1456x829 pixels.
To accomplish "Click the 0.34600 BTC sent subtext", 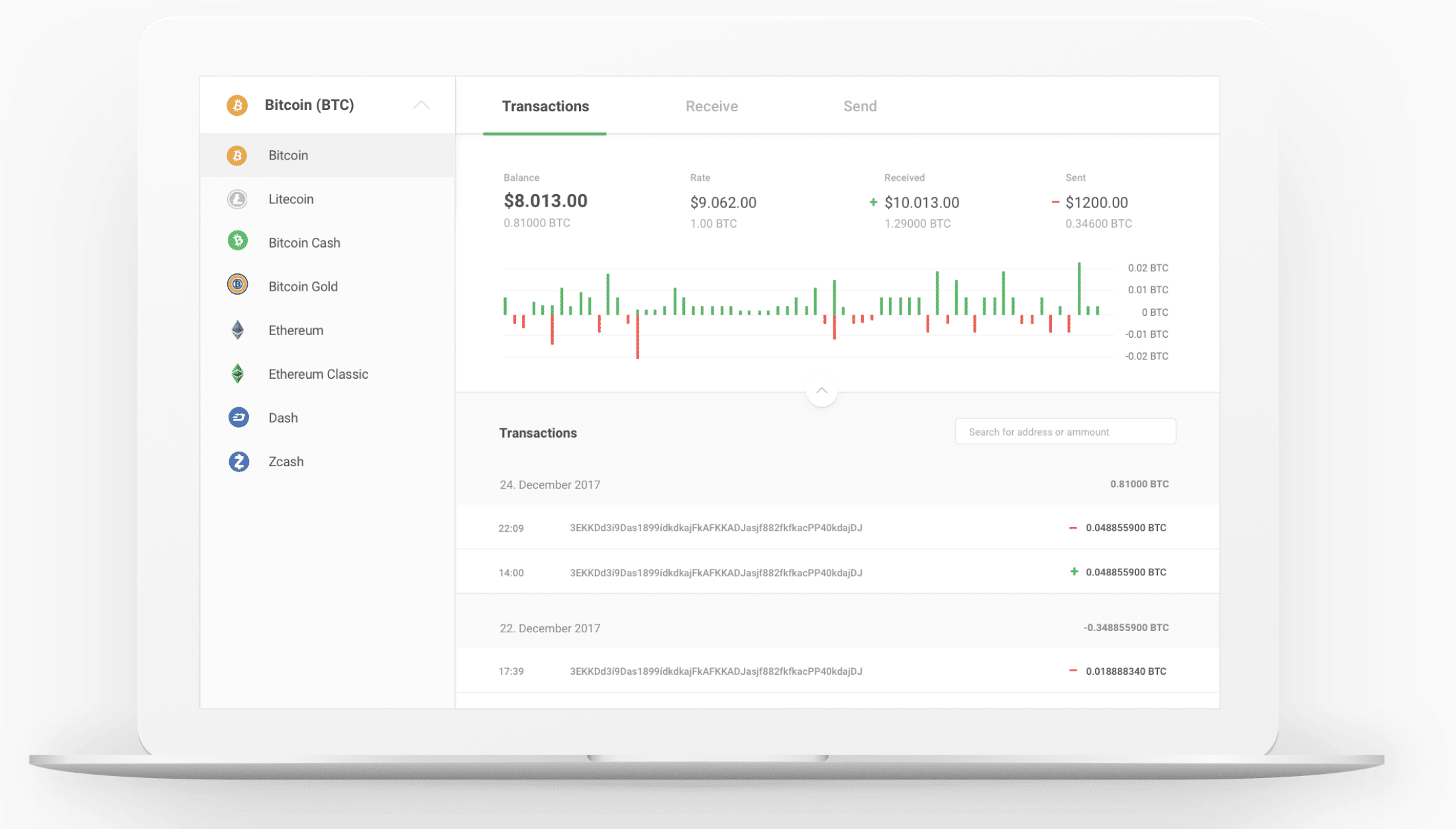I will pos(1098,224).
